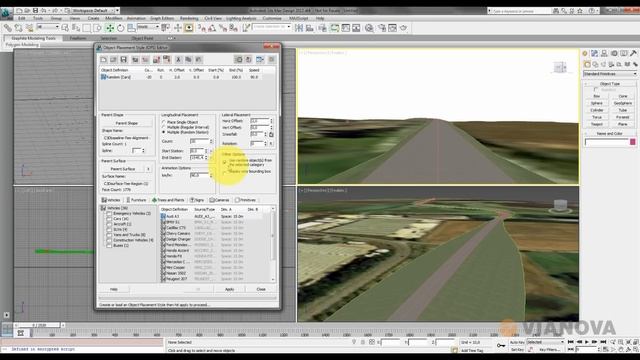Open the selection filter All dropdown
The width and height of the screenshot is (640, 360).
(48, 27)
